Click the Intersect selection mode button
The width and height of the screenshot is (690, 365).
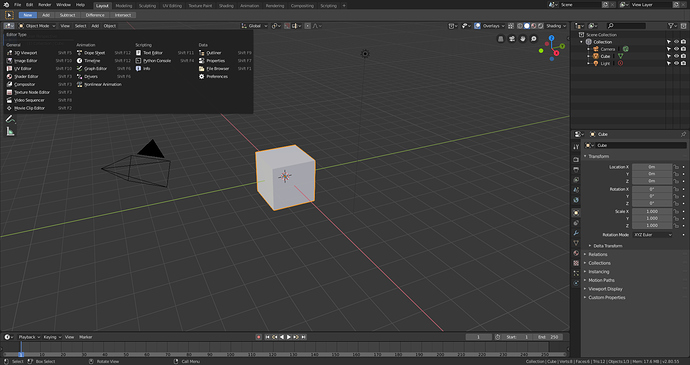[x=123, y=15]
